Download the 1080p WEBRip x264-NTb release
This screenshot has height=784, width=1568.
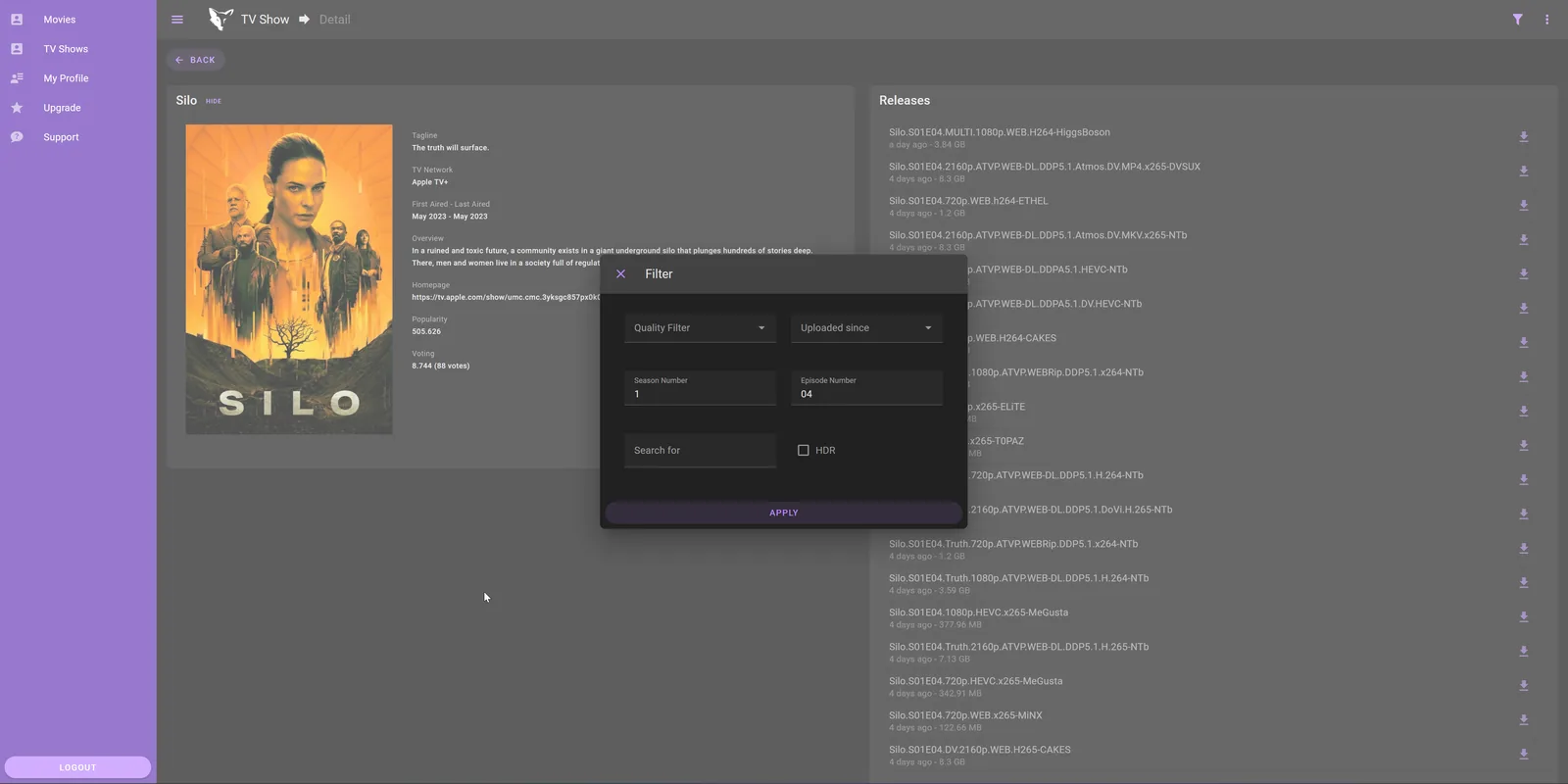1523,377
